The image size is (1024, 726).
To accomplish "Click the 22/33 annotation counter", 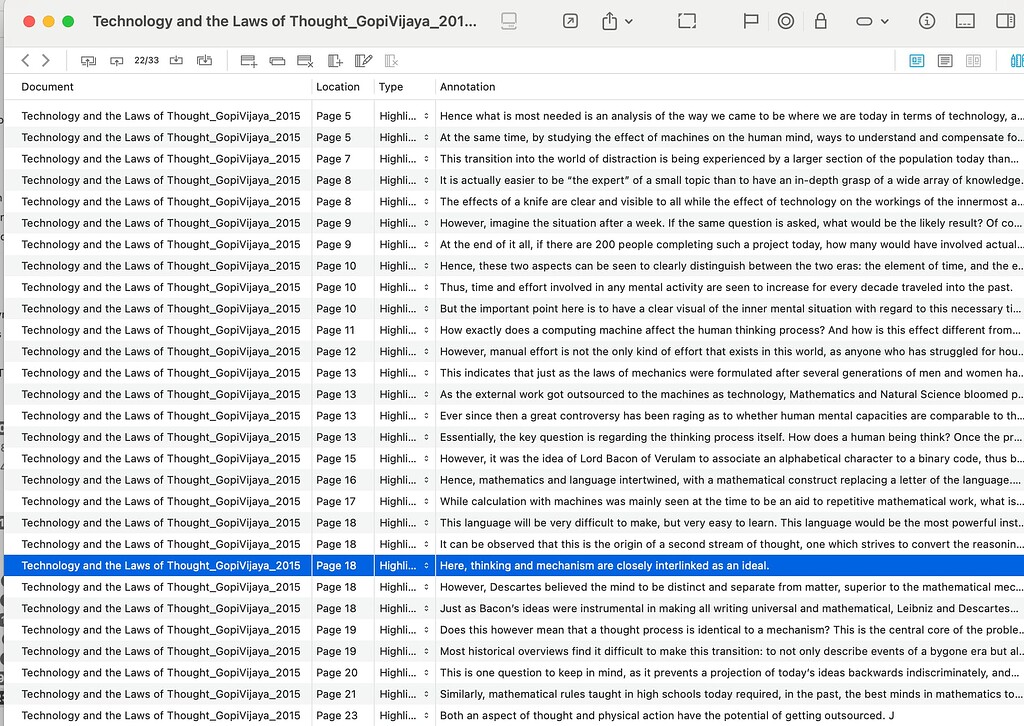I will click(x=145, y=60).
